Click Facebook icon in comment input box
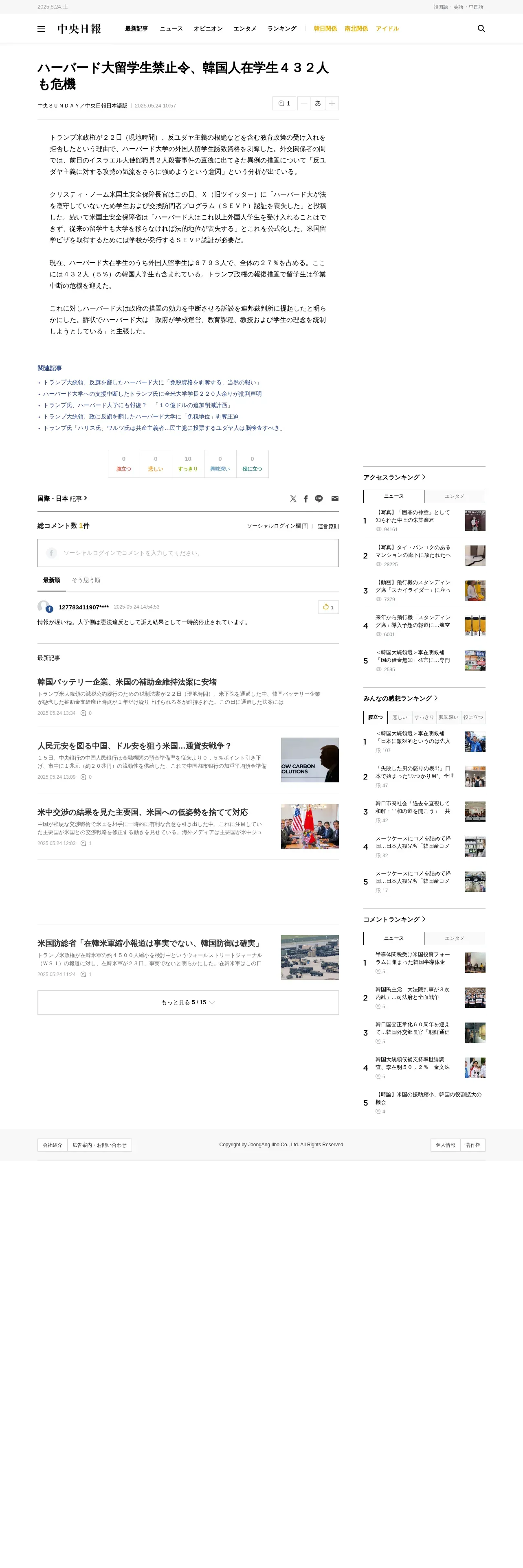This screenshot has width=523, height=1568. point(52,553)
